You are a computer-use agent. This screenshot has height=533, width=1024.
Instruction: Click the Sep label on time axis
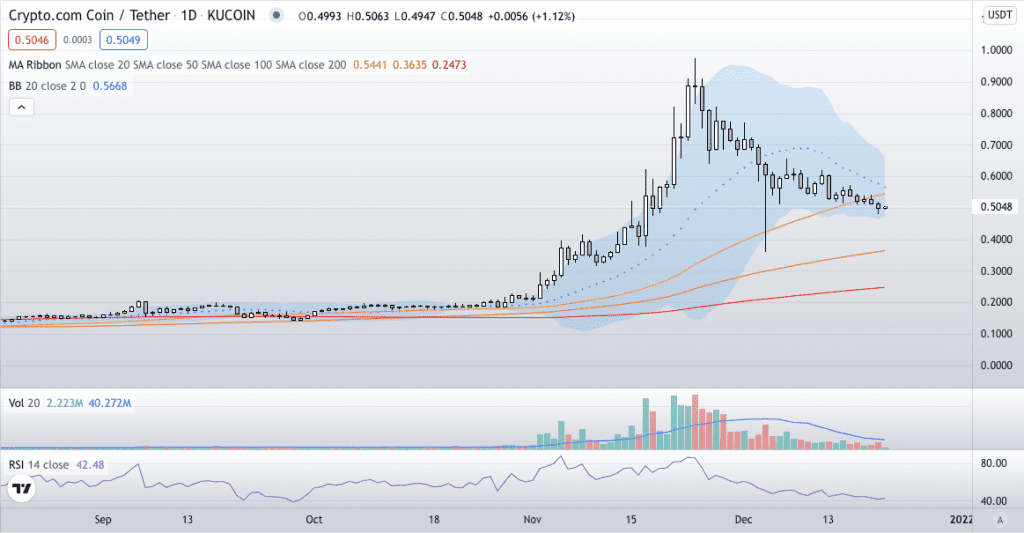click(103, 519)
